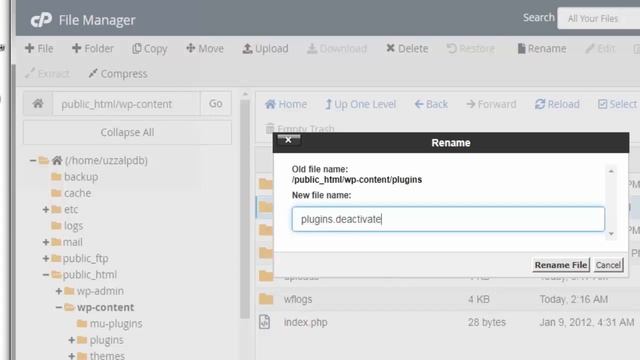Click the Rename toolbar button

coord(542,49)
